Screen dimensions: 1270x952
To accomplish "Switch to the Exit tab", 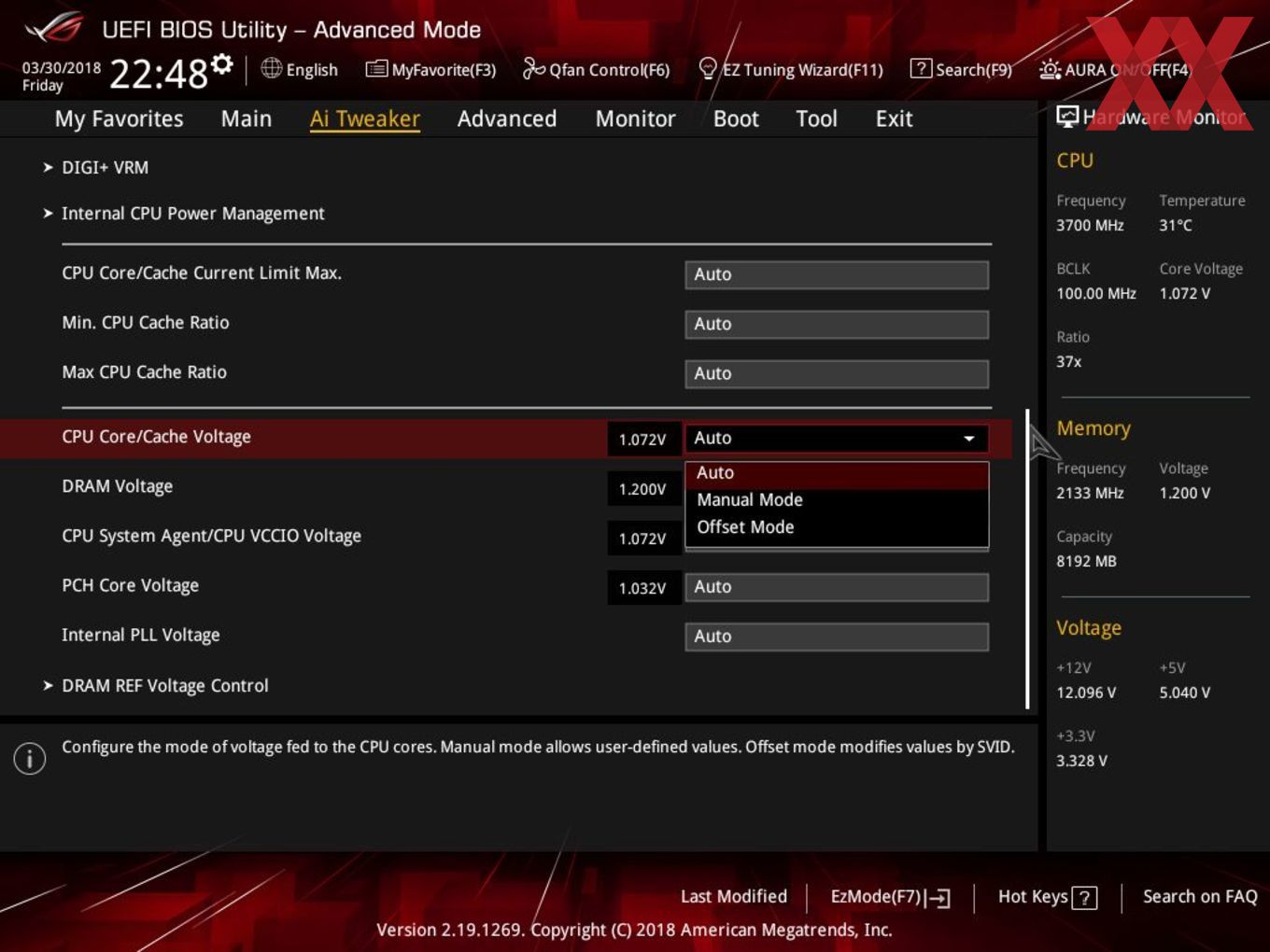I will 894,119.
